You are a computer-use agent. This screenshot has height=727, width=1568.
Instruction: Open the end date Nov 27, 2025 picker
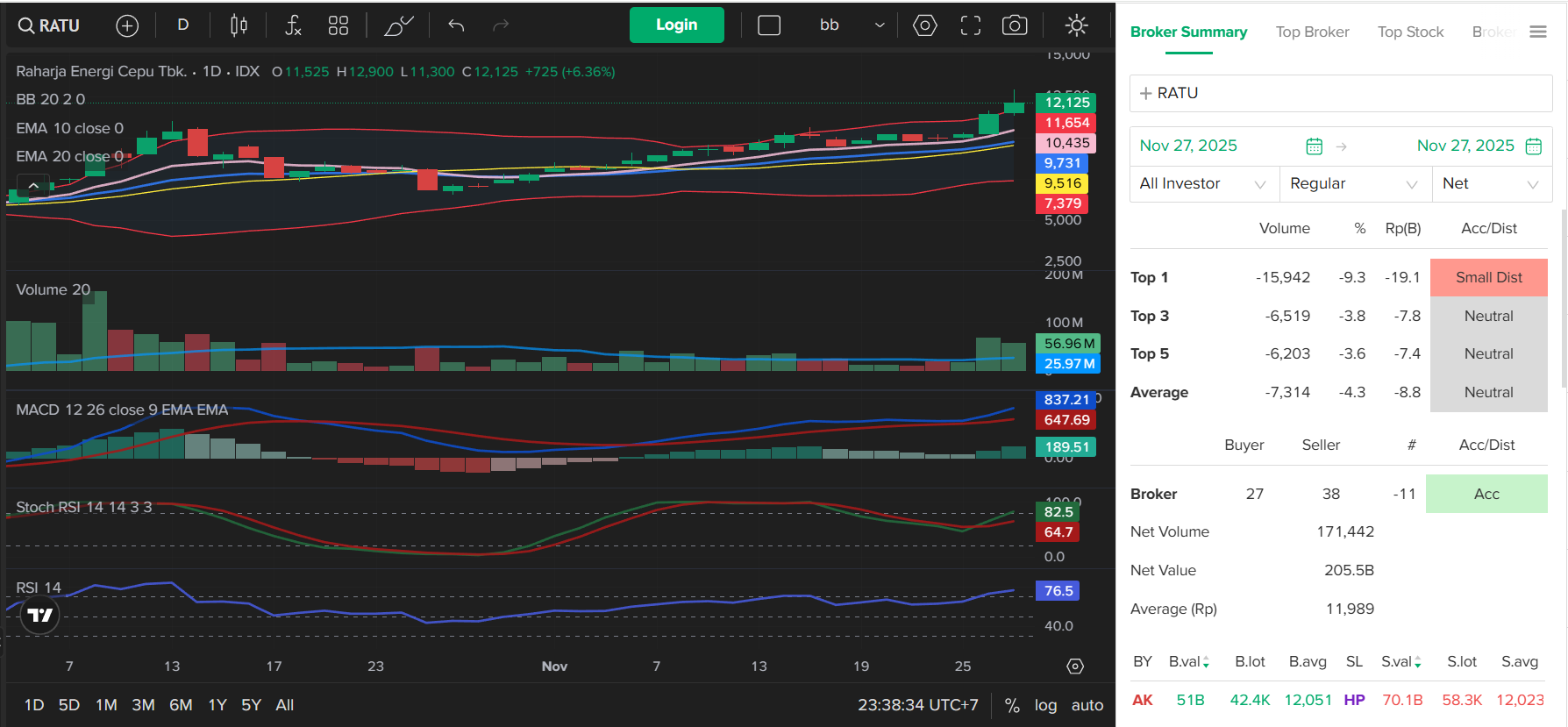1465,146
